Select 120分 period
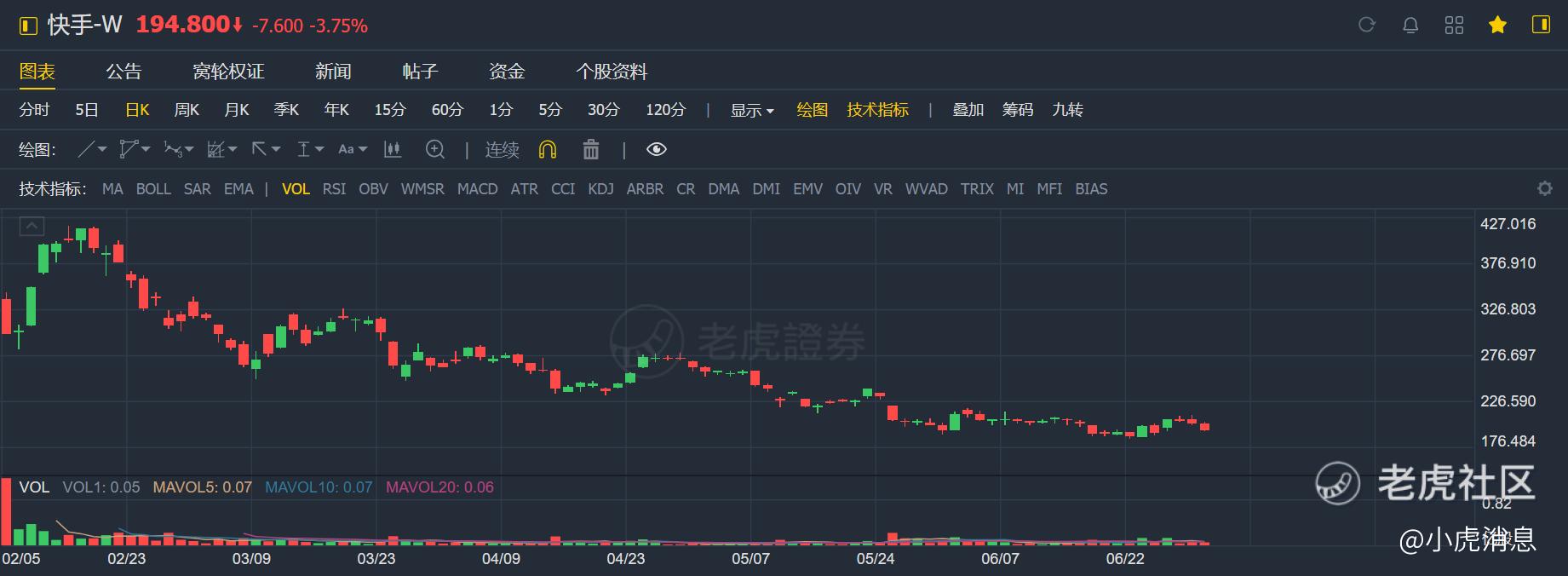 [x=665, y=110]
